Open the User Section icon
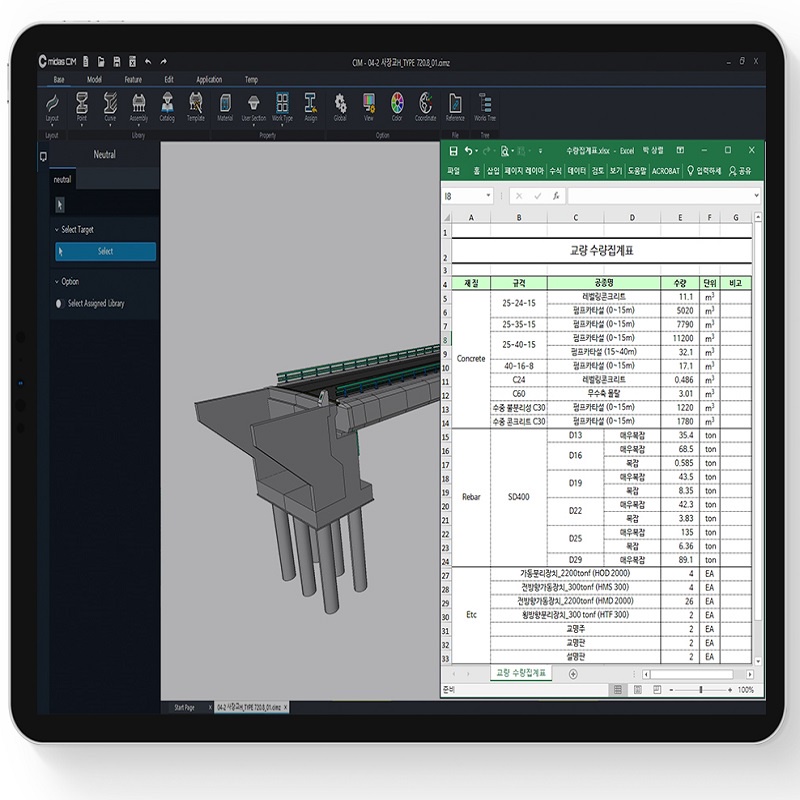This screenshot has width=800, height=800. pos(254,108)
